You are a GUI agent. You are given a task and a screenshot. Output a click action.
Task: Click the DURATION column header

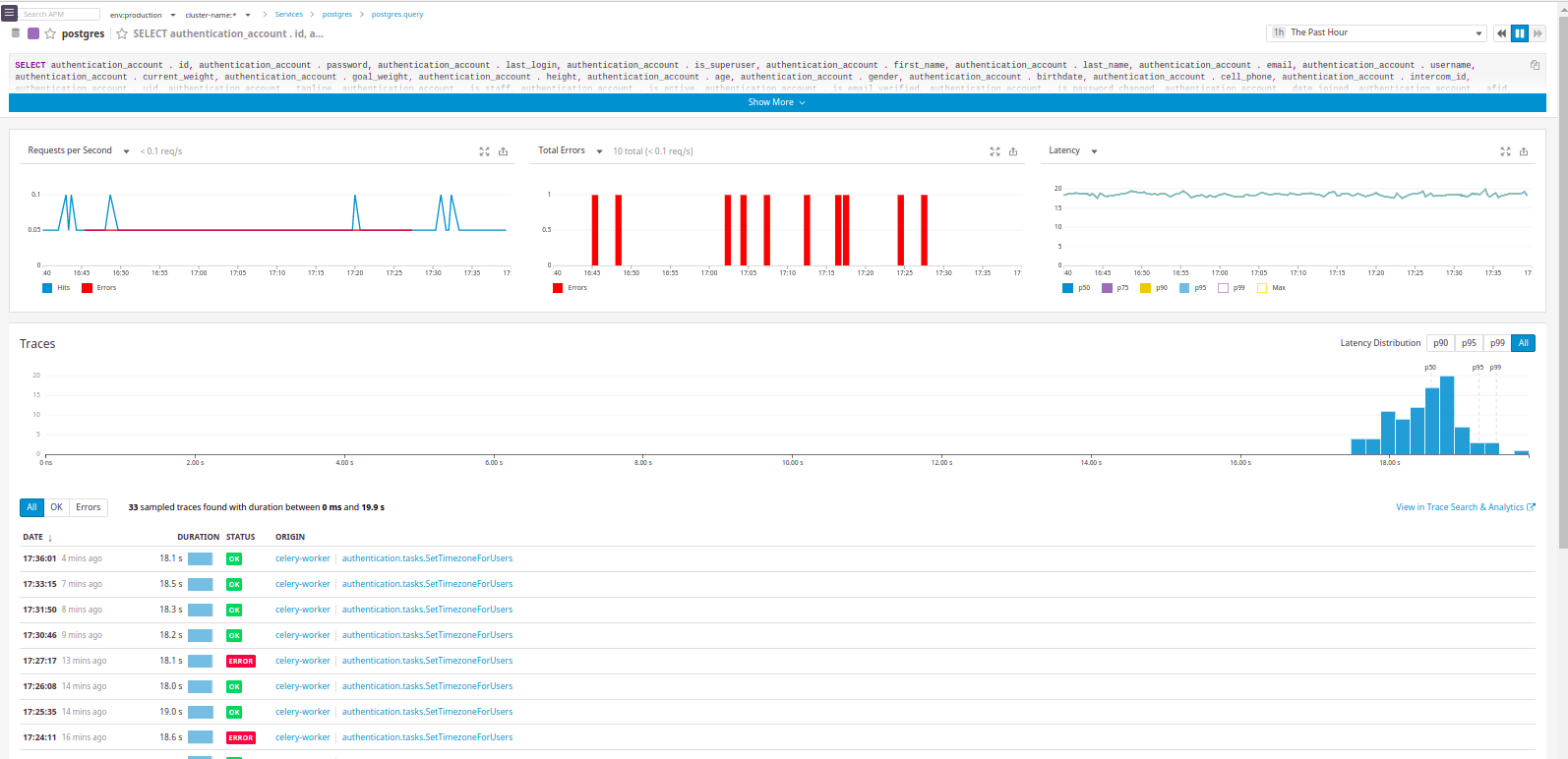click(199, 538)
